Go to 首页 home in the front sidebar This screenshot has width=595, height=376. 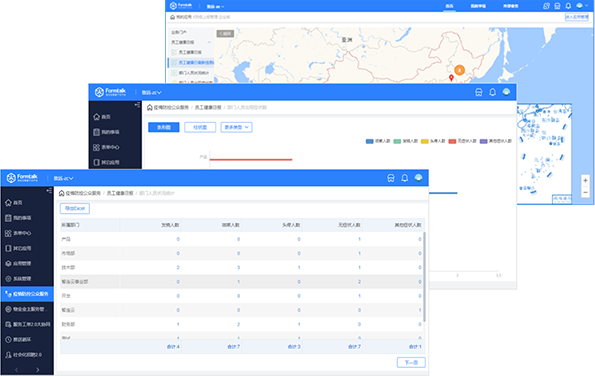(14, 203)
